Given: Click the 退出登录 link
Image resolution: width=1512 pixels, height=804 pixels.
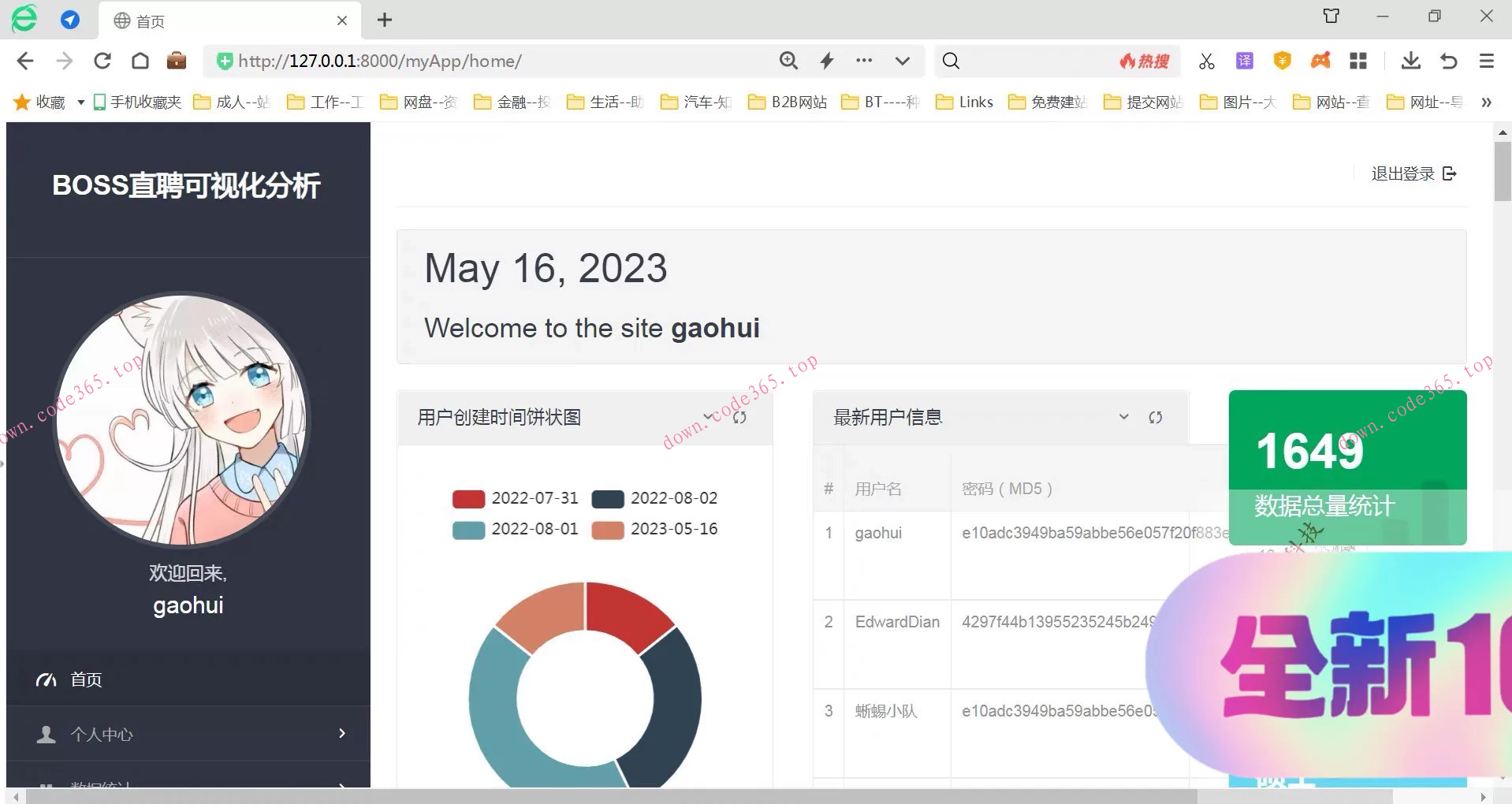Looking at the screenshot, I should click(1402, 173).
